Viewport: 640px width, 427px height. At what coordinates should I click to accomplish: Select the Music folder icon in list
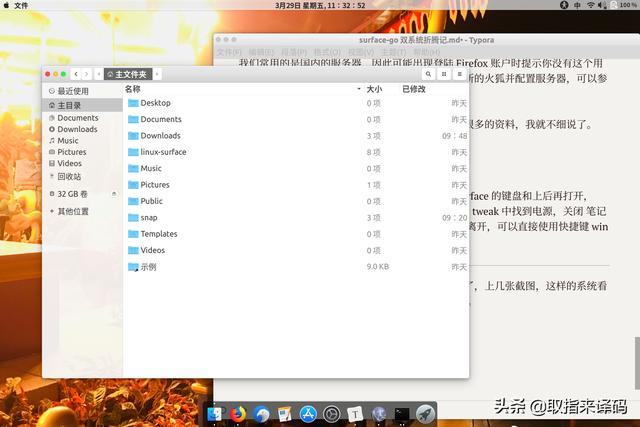(x=133, y=168)
